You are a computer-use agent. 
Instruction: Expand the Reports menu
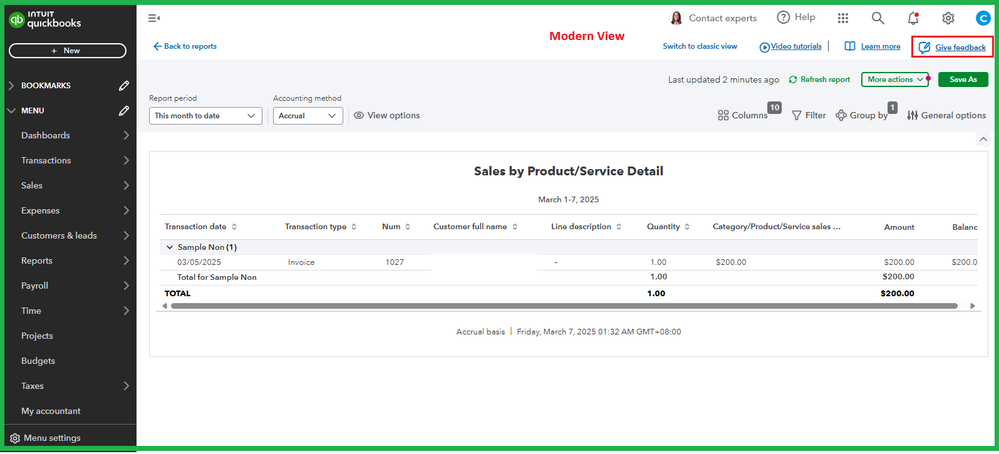tap(126, 260)
